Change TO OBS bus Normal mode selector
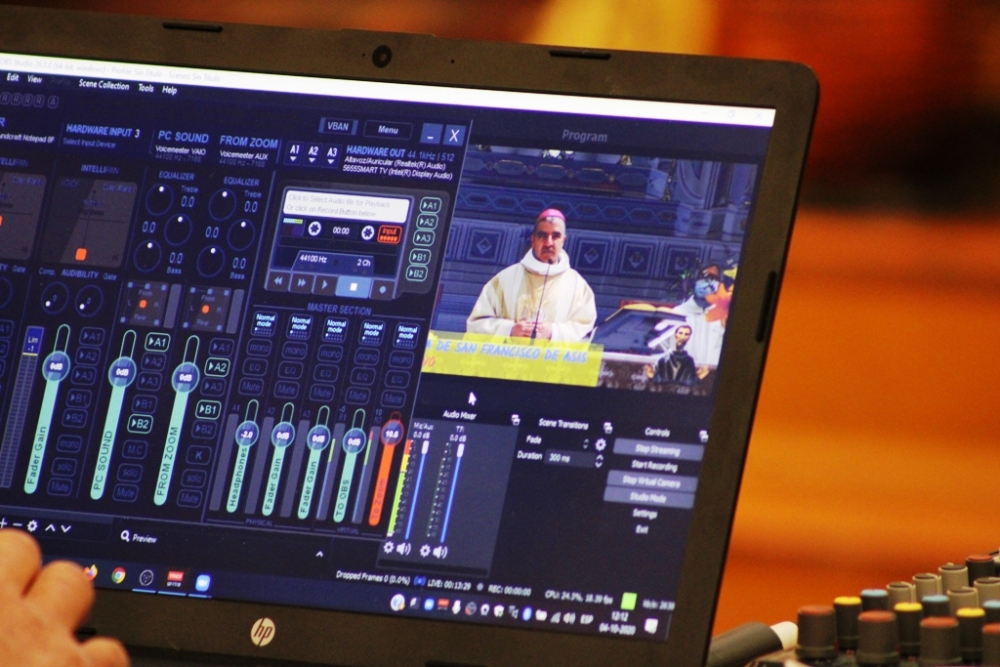The height and width of the screenshot is (667, 1000). click(371, 330)
